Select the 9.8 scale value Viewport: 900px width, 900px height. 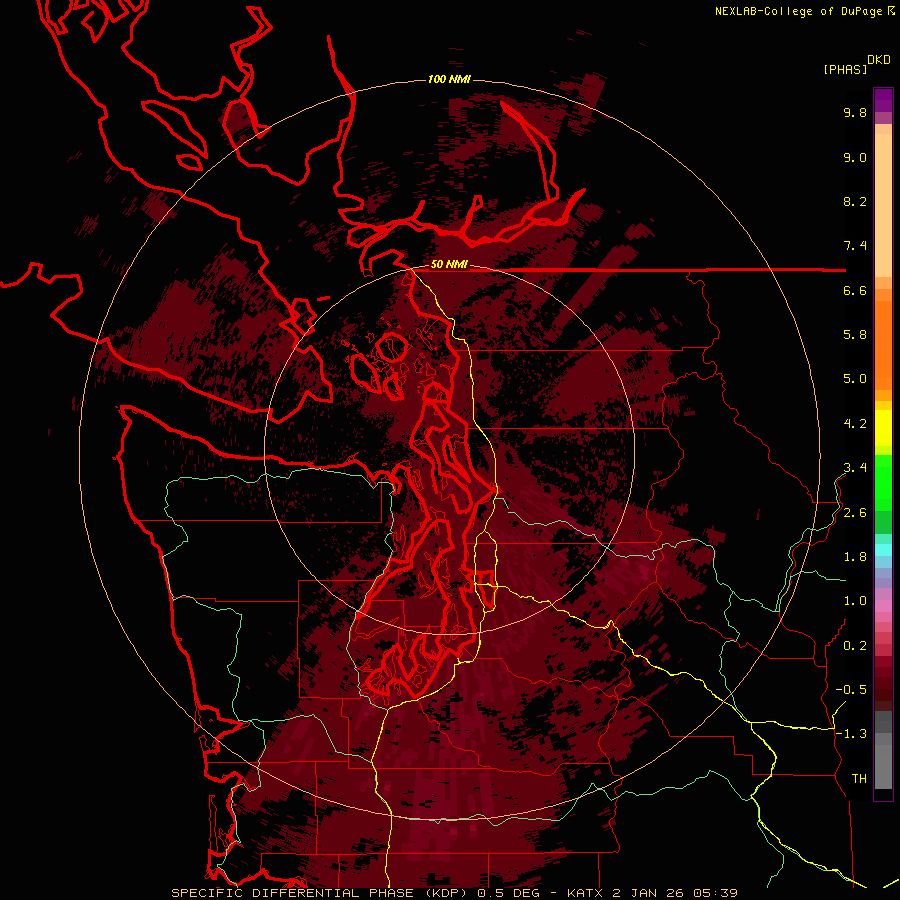[855, 112]
